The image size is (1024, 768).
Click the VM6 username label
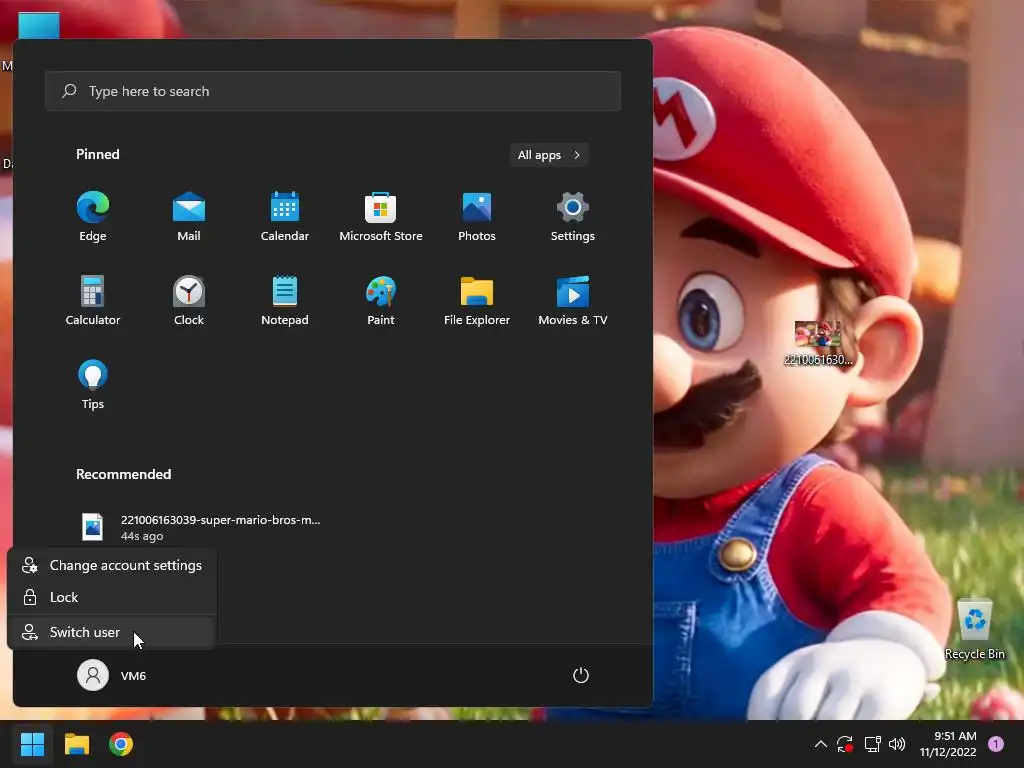tap(133, 676)
